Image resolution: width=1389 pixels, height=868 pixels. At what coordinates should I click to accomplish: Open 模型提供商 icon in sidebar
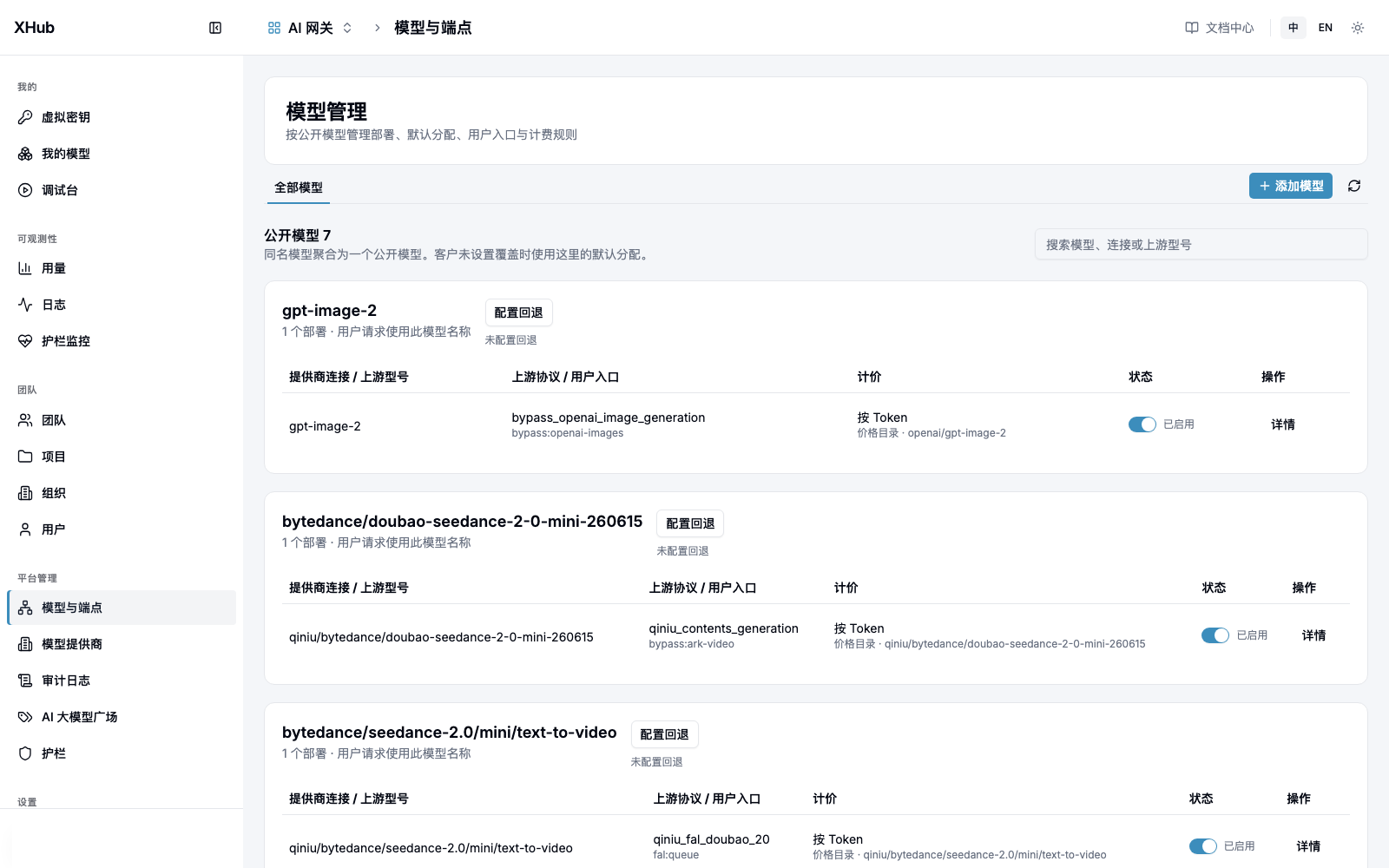point(25,644)
